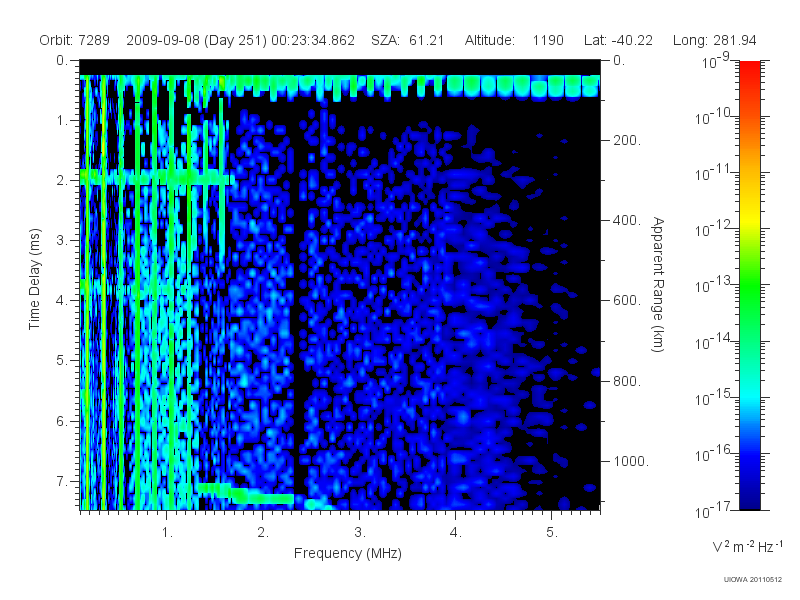
Task: Click the spectrogram plot area
Action: [x=340, y=285]
